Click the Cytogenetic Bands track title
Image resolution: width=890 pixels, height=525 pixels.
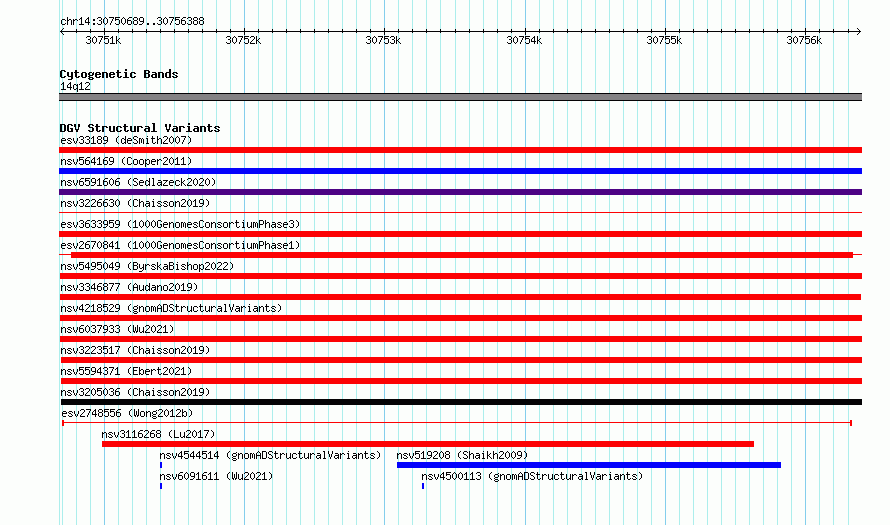(119, 74)
